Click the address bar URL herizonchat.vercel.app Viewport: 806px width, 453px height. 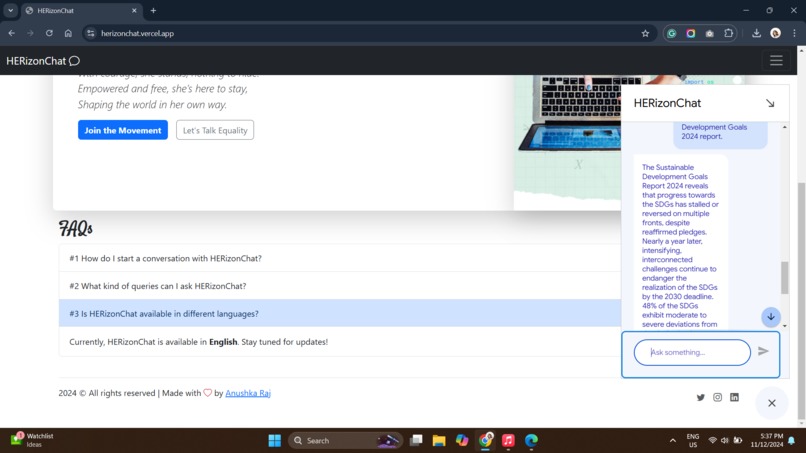point(137,33)
